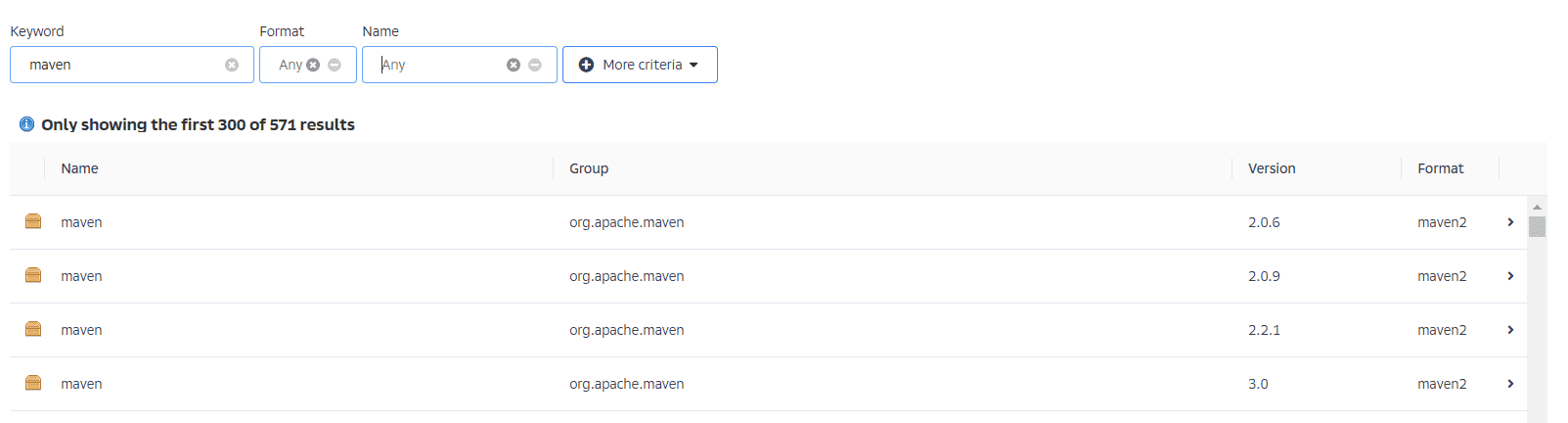The image size is (1568, 423).
Task: Click the Name filter input field
Action: click(x=440, y=65)
